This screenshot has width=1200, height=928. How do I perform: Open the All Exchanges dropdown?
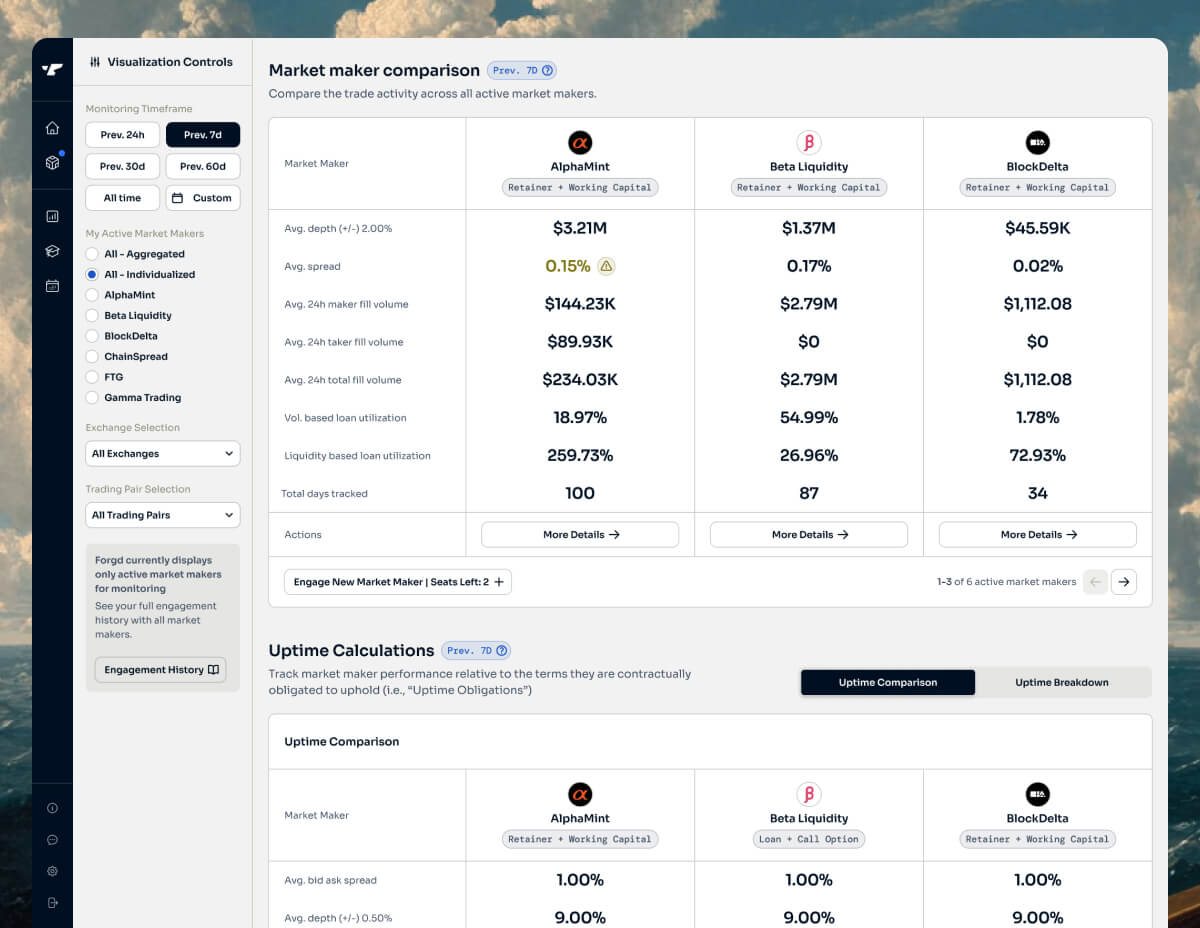pos(163,454)
